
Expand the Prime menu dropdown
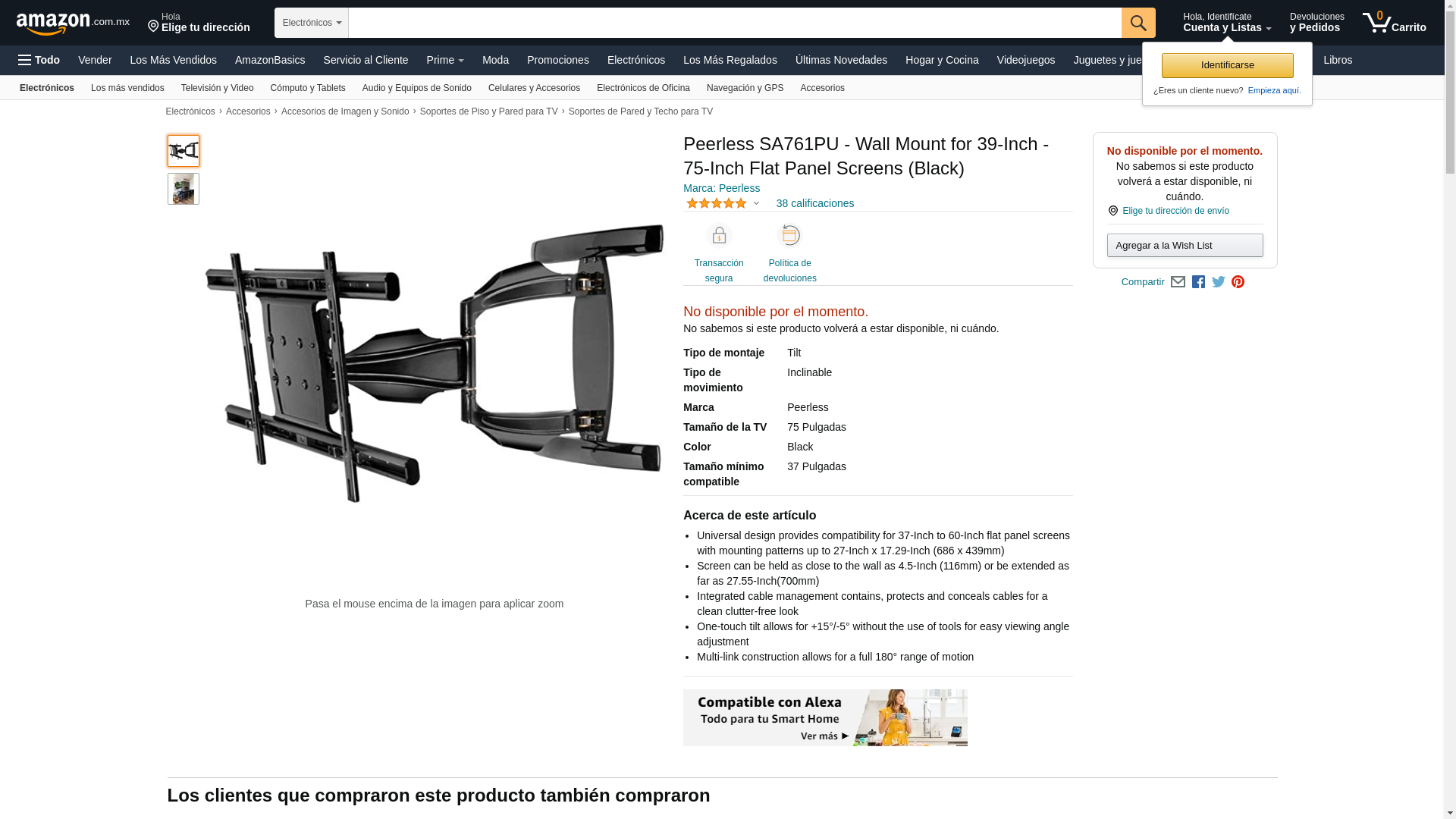click(445, 60)
